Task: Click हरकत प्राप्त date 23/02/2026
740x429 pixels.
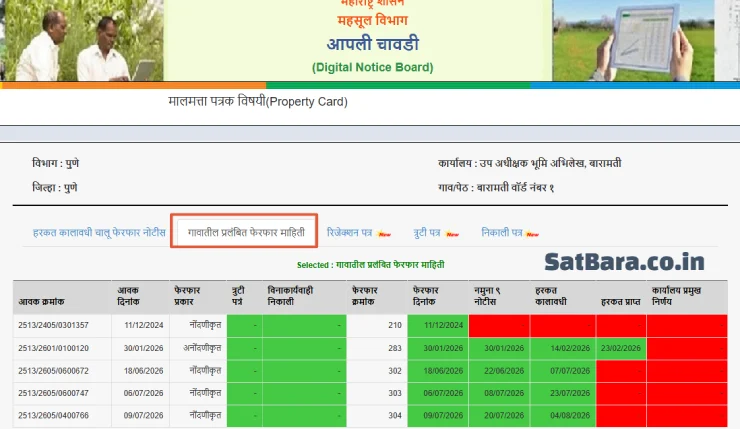Action: point(621,348)
